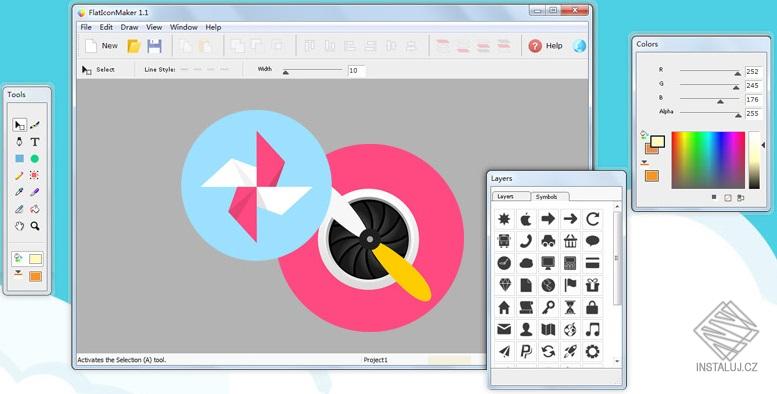Viewport: 777px width, 394px height.
Task: Switch to the Symbols tab
Action: pyautogui.click(x=550, y=197)
